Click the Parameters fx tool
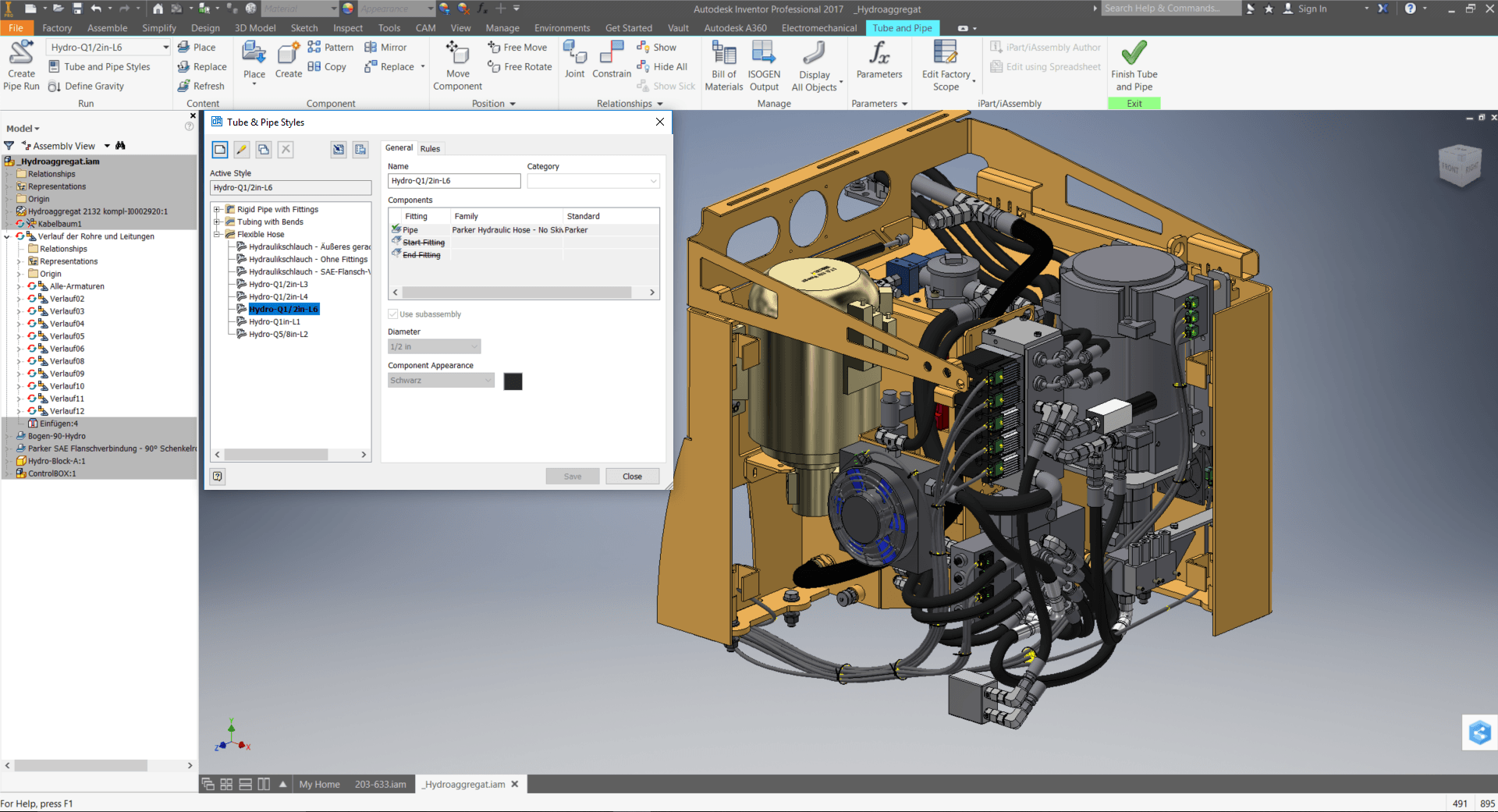The width and height of the screenshot is (1498, 812). [879, 62]
